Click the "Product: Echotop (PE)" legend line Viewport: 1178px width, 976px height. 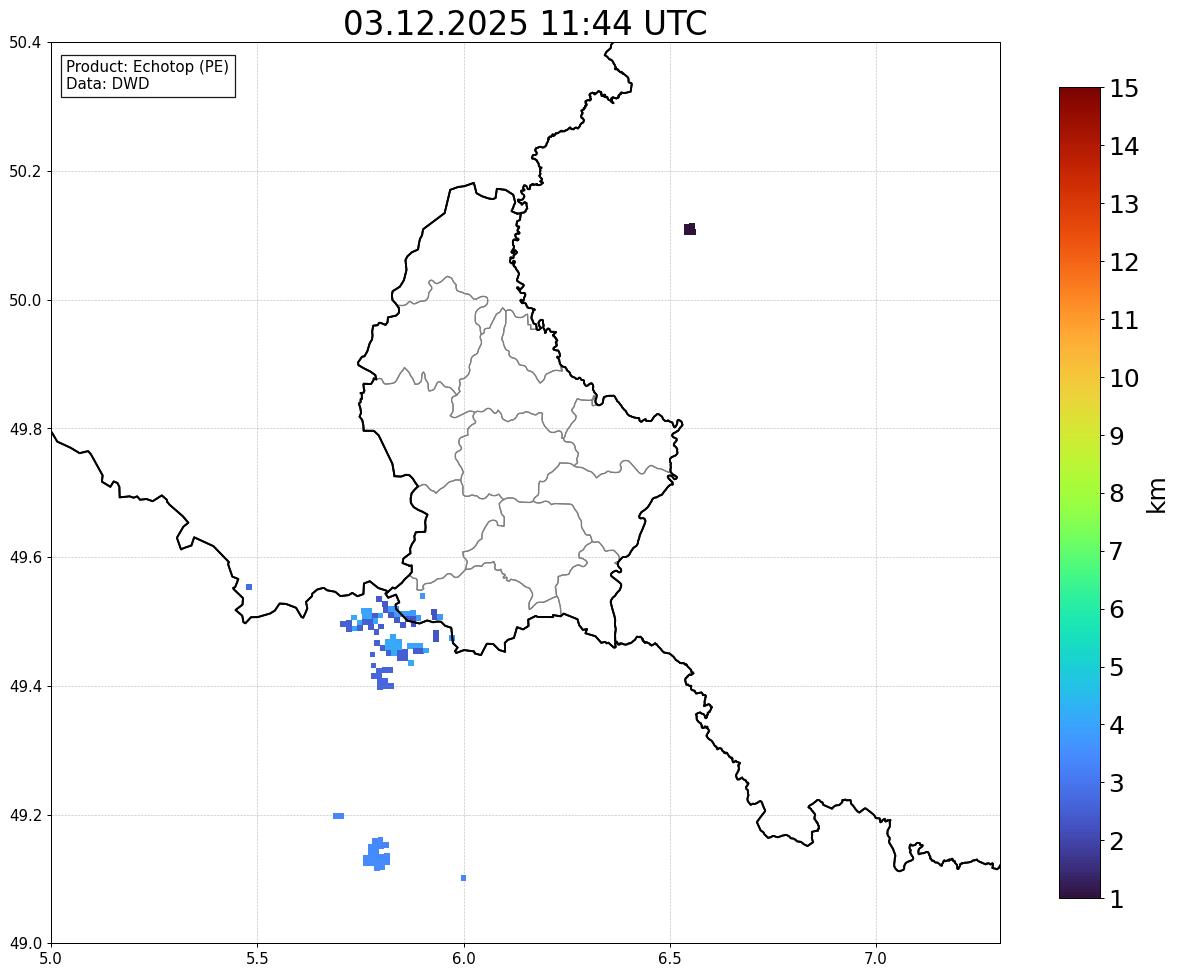pos(147,67)
